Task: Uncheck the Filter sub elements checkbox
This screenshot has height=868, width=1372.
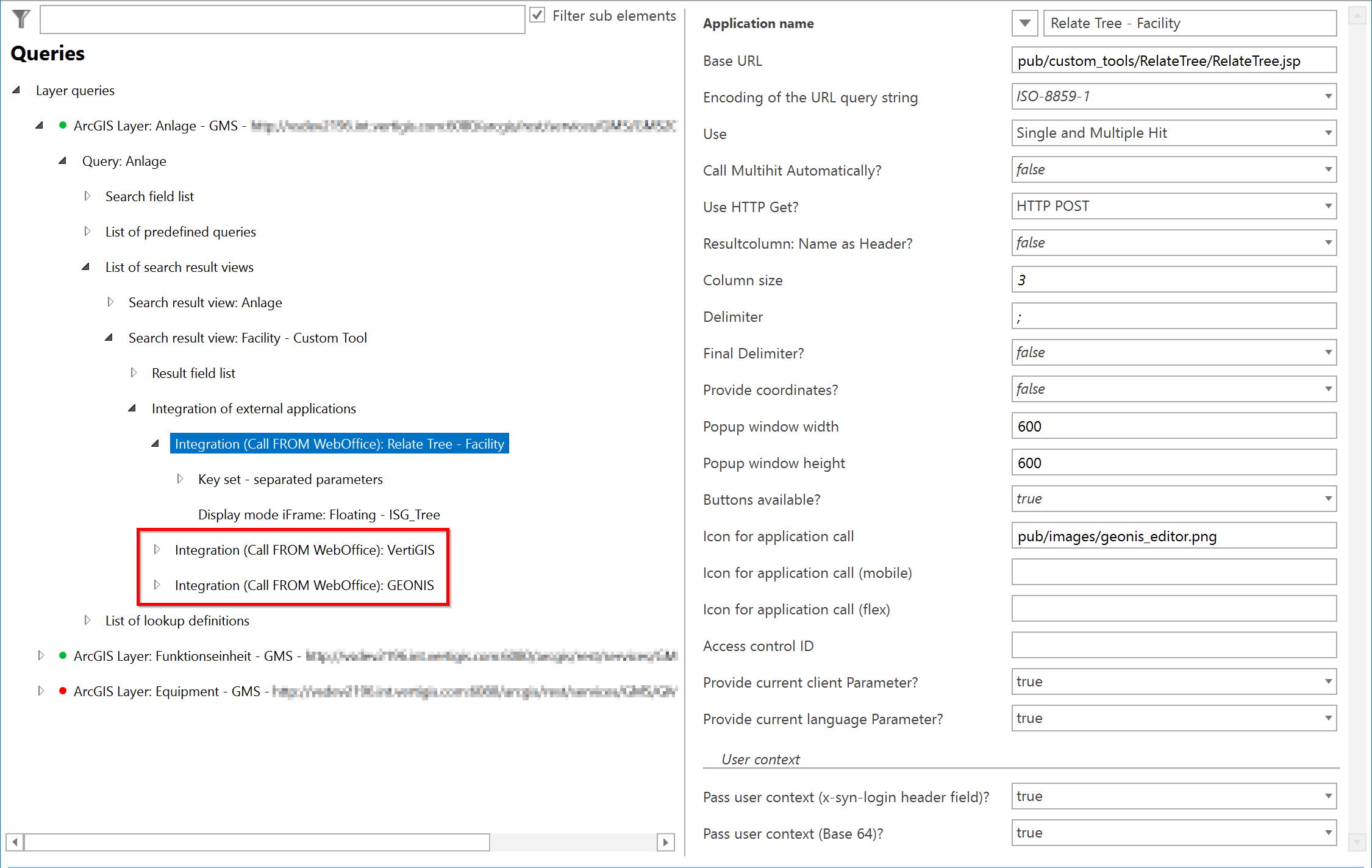Action: tap(537, 15)
